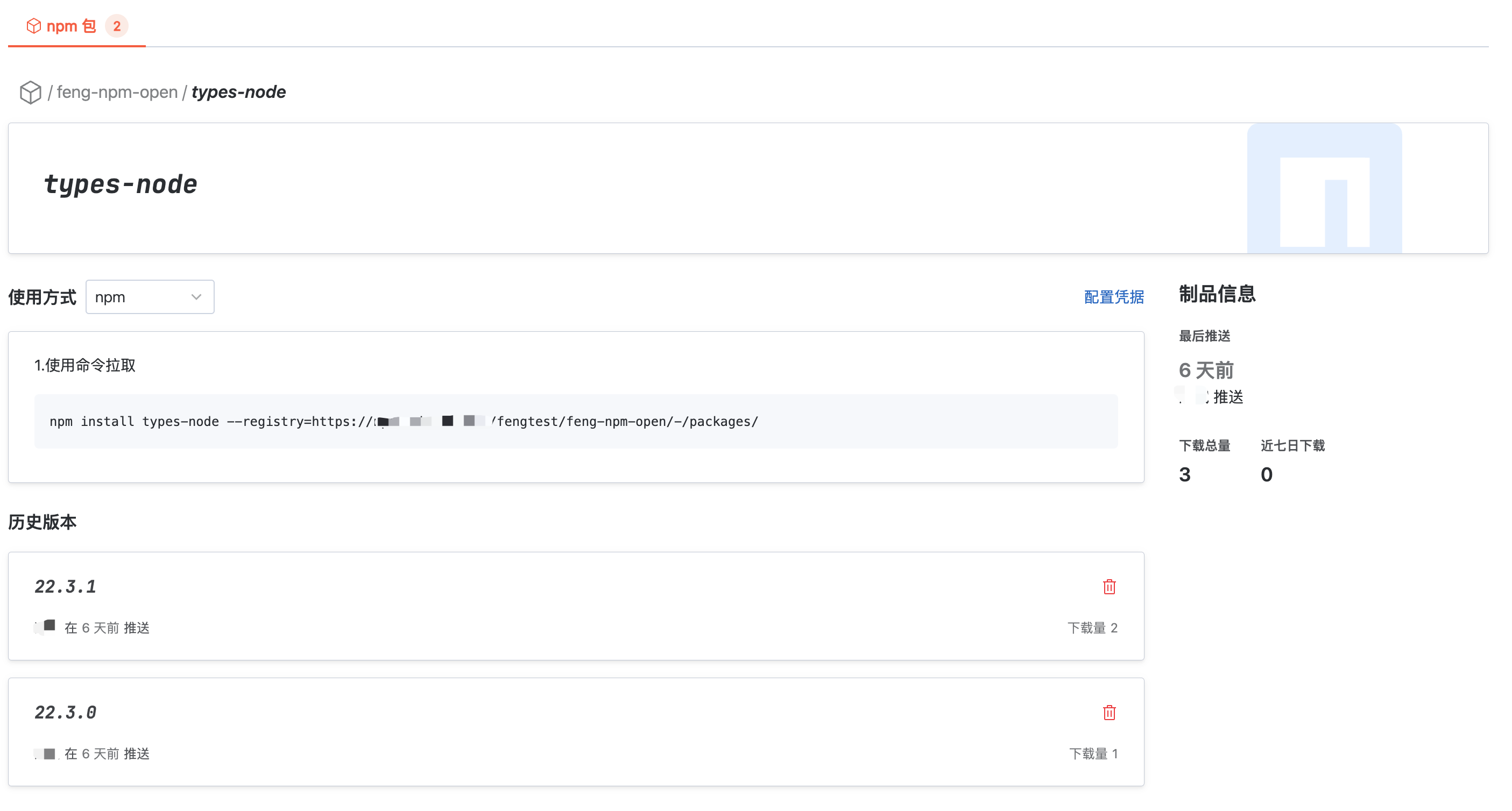Click types-node in the breadcrumb

click(x=238, y=92)
